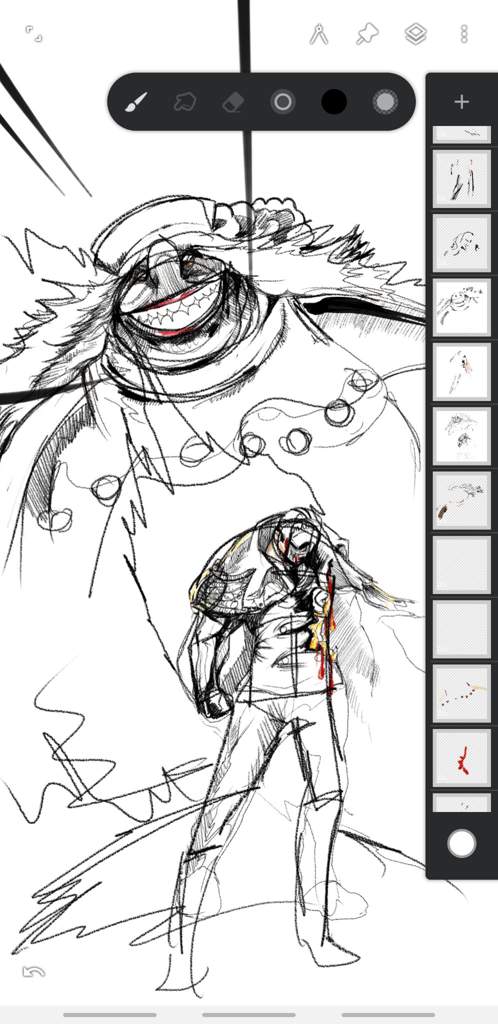Image resolution: width=498 pixels, height=1024 pixels.
Task: Toggle the layers panel icon
Action: (416, 34)
